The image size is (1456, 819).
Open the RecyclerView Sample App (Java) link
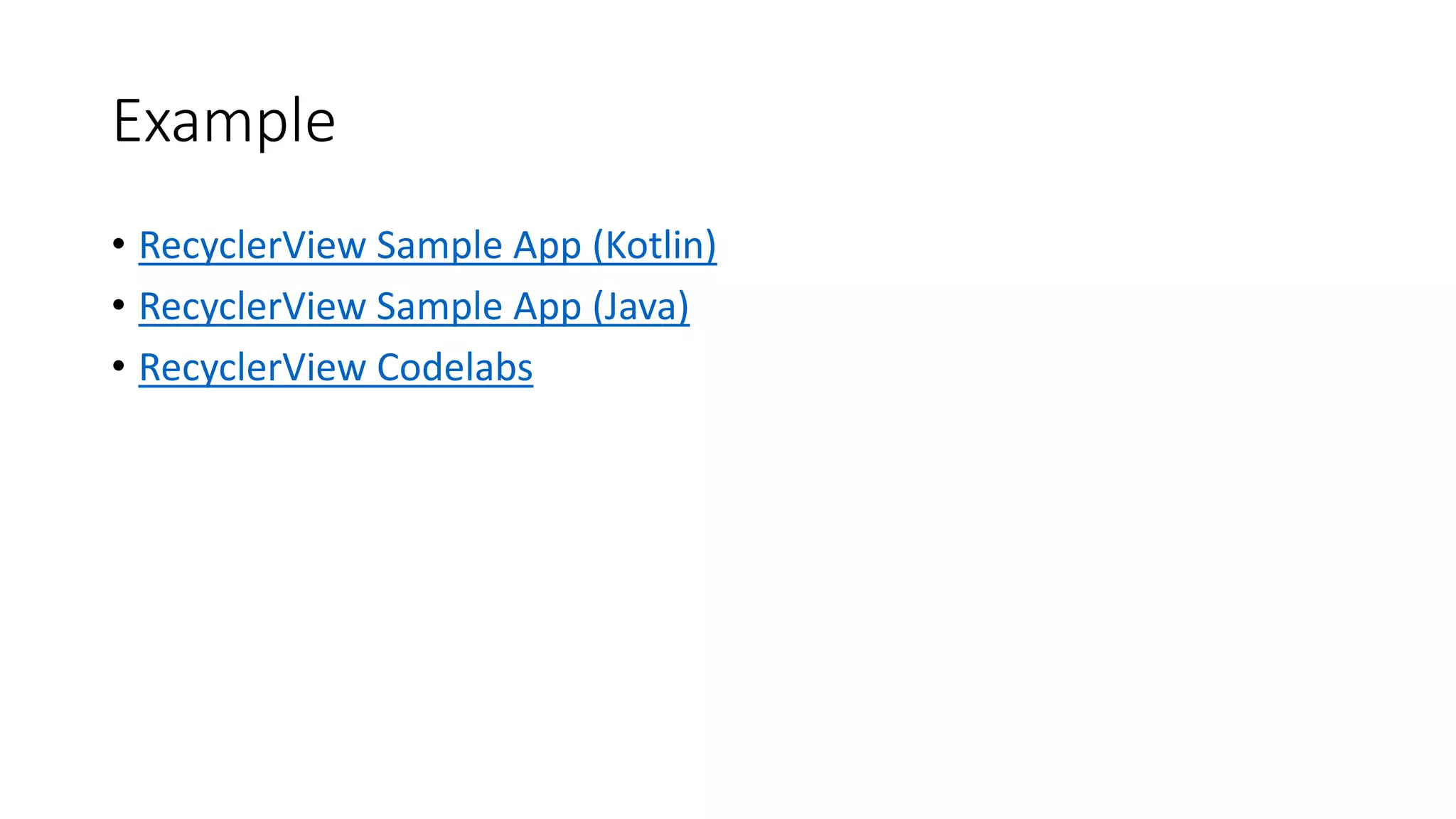(x=414, y=306)
